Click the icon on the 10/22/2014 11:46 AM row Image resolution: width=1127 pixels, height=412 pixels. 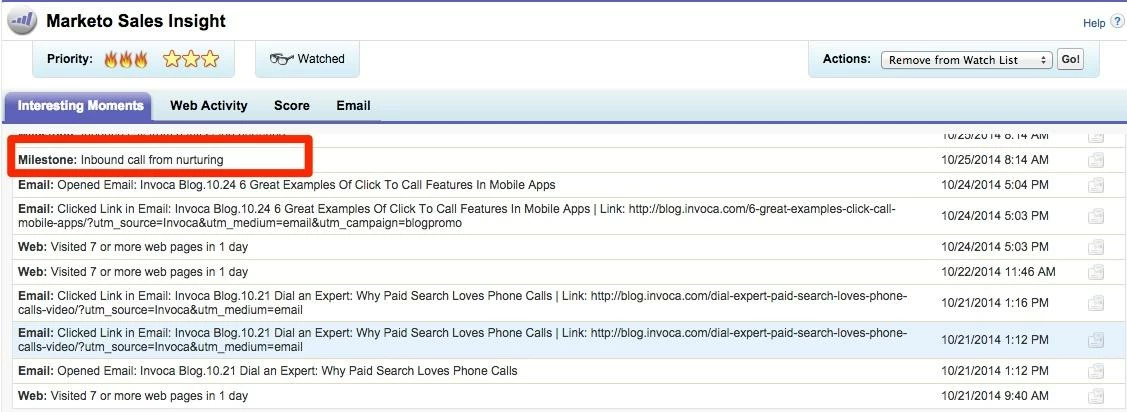coord(1095,272)
